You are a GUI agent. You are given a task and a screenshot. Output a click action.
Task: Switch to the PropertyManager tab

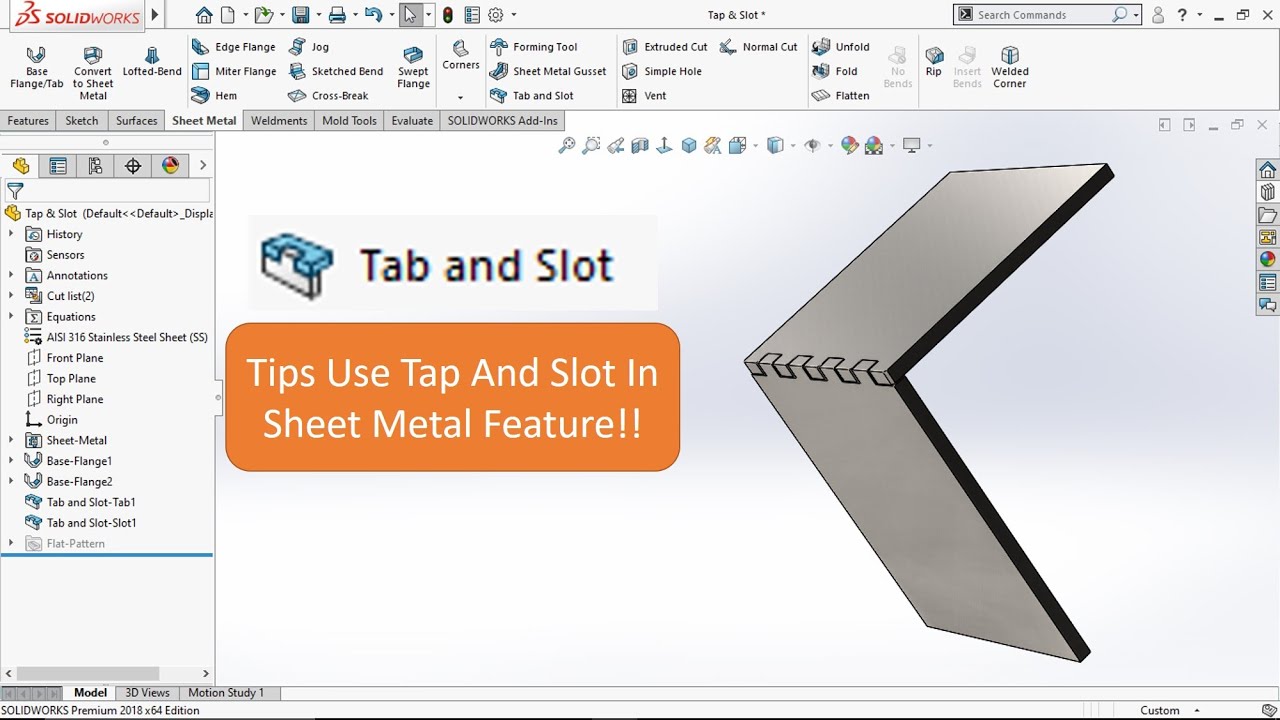point(58,166)
